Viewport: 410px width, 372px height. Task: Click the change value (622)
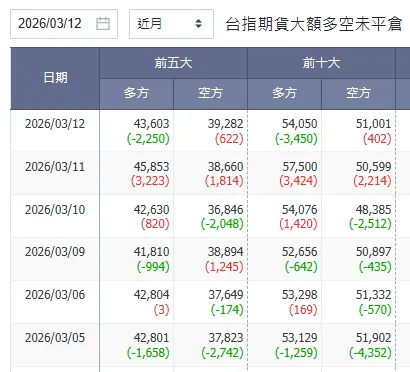pos(229,139)
